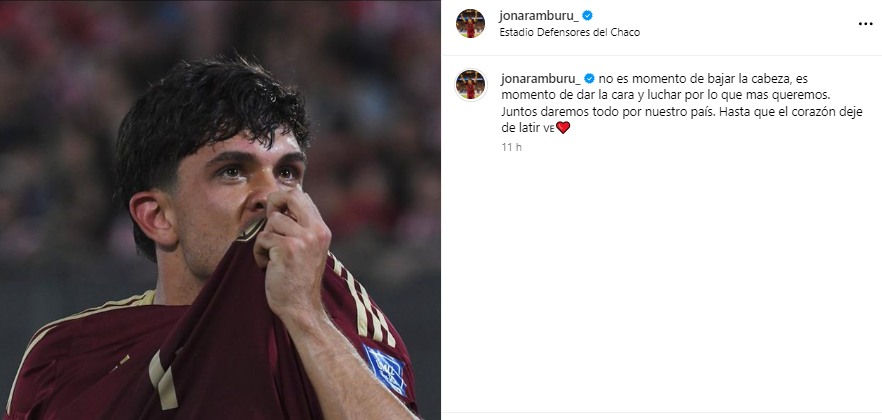
Task: Click the verified badge beside header username
Action: (x=587, y=16)
